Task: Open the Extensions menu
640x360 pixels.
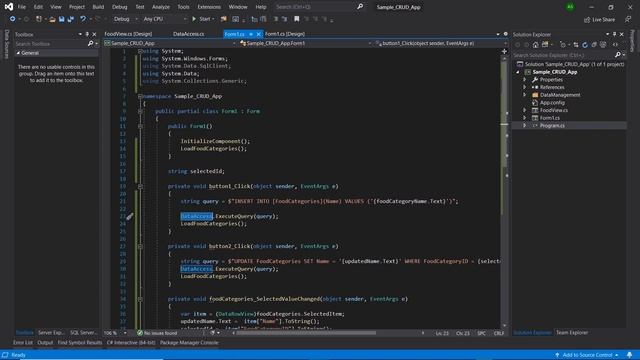Action: (209, 7)
